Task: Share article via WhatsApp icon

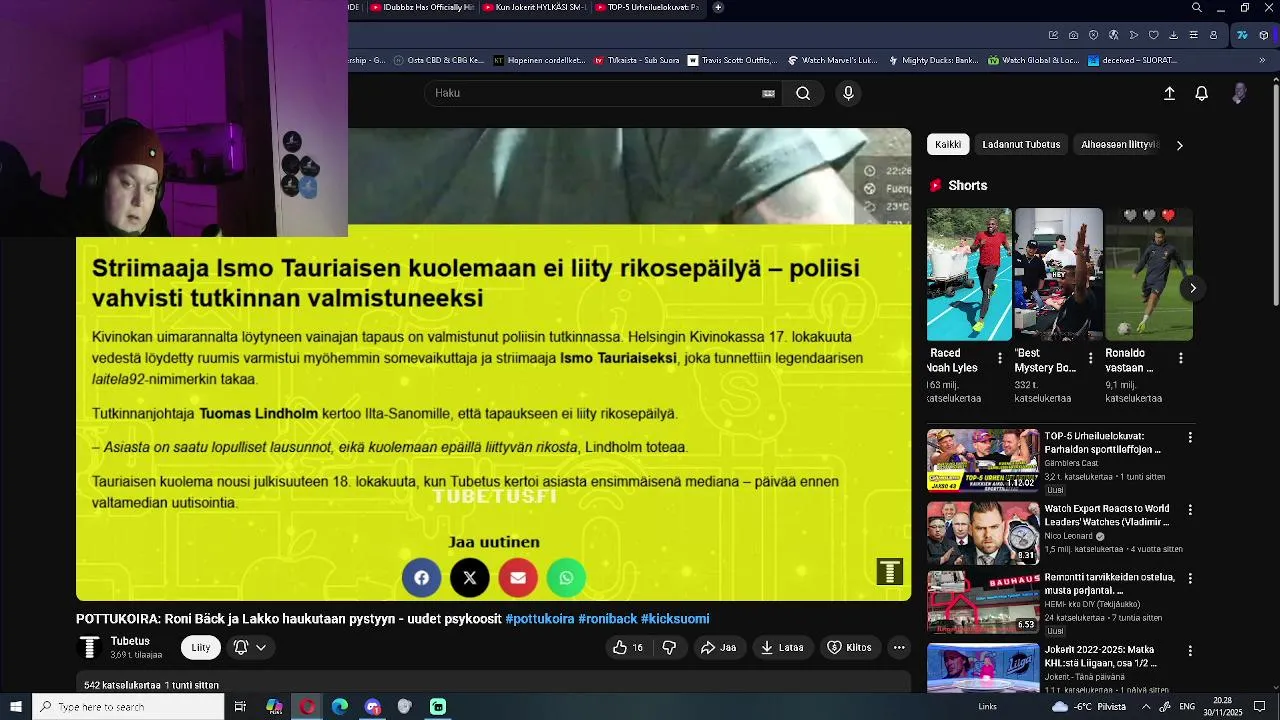Action: pos(566,577)
